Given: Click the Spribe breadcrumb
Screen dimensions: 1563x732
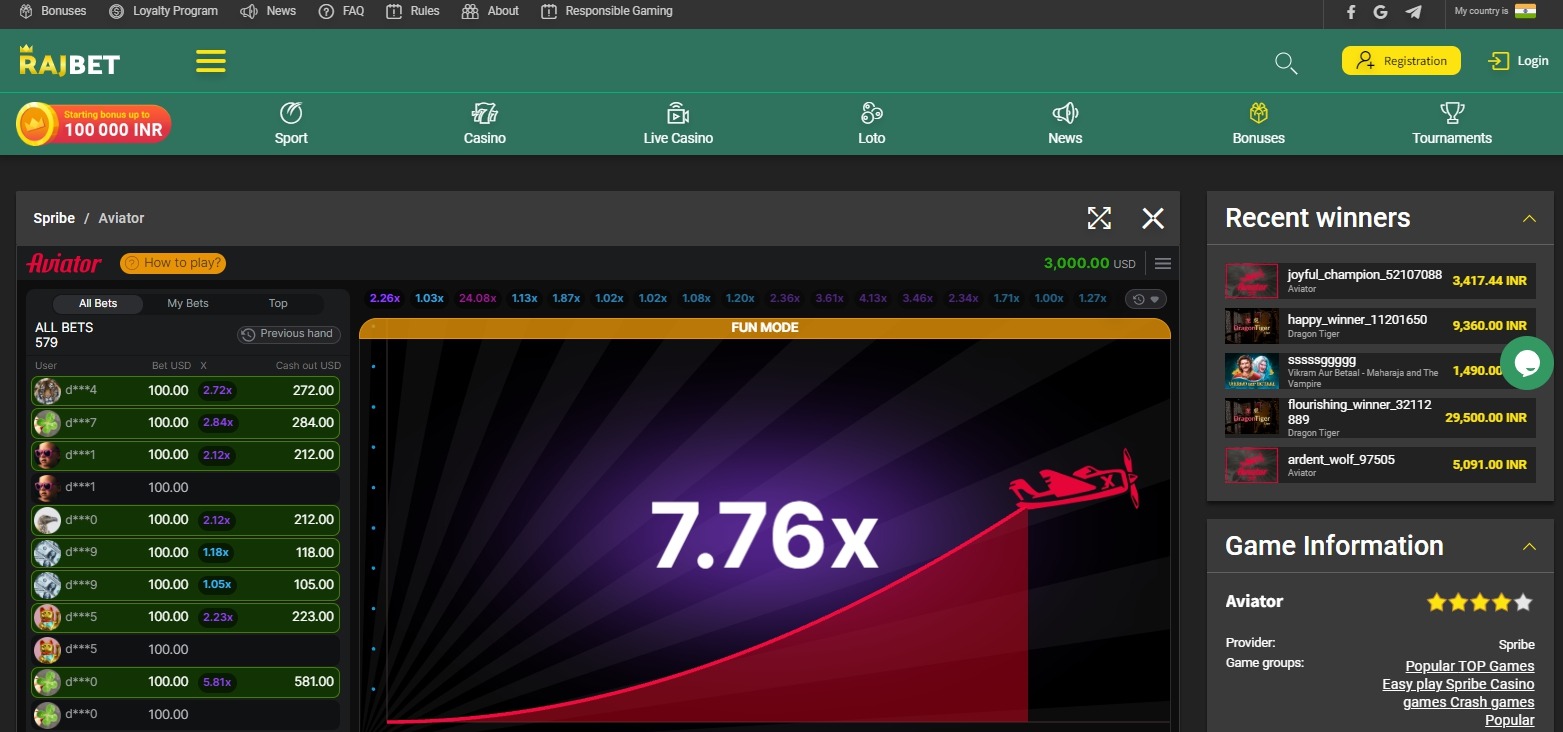Looking at the screenshot, I should point(54,218).
